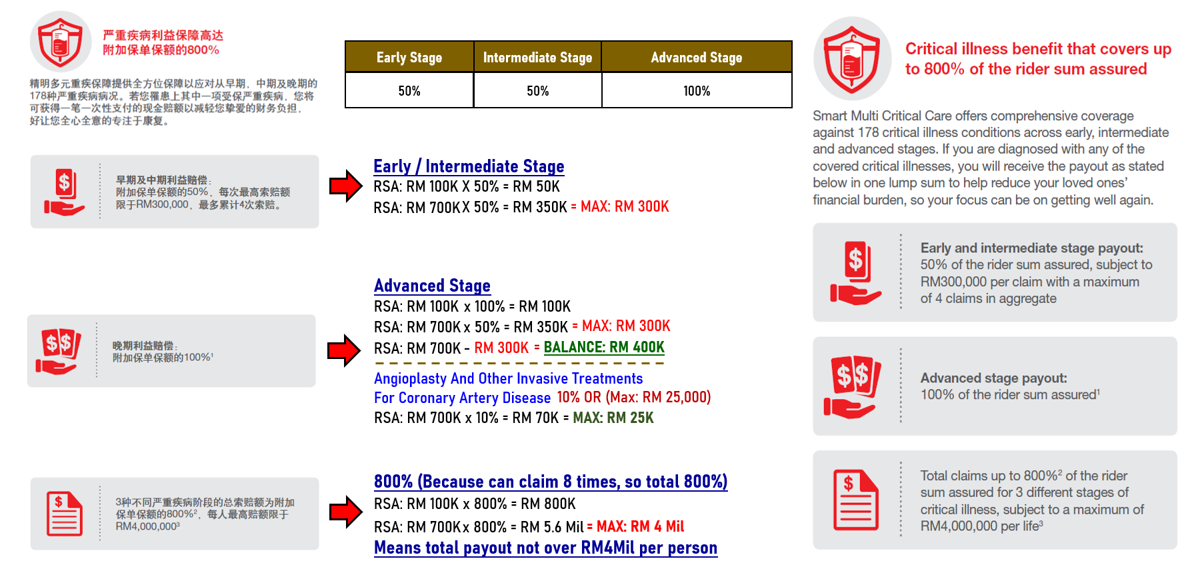Screen dimensions: 1192x575
Task: Click the red arrow pointing to Early / Intermediate Stage
Action: [x=345, y=186]
